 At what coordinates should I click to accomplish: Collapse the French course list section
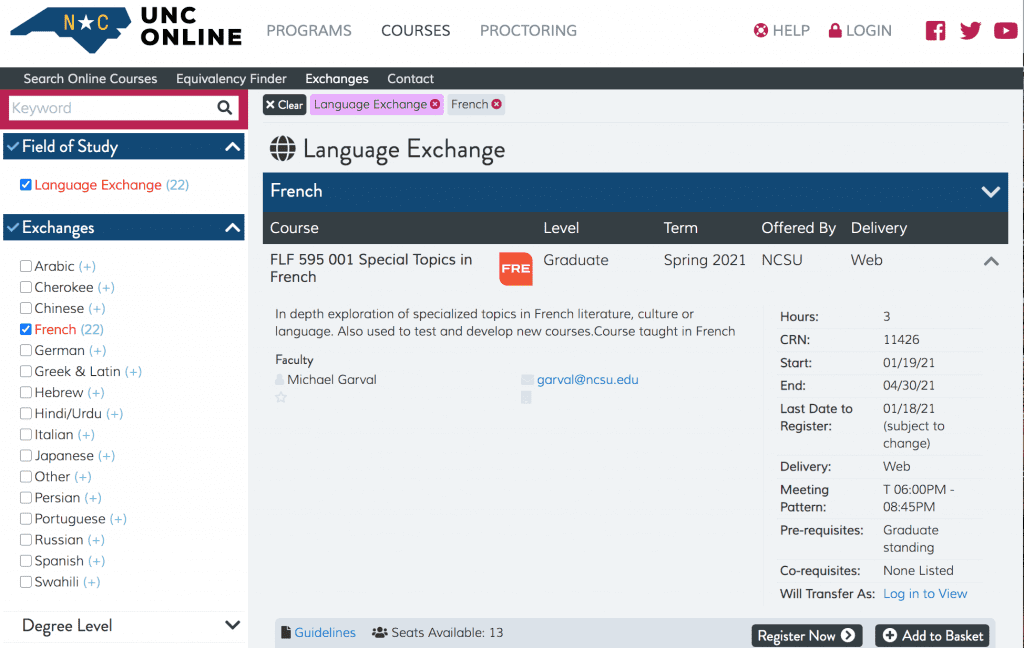[x=991, y=191]
